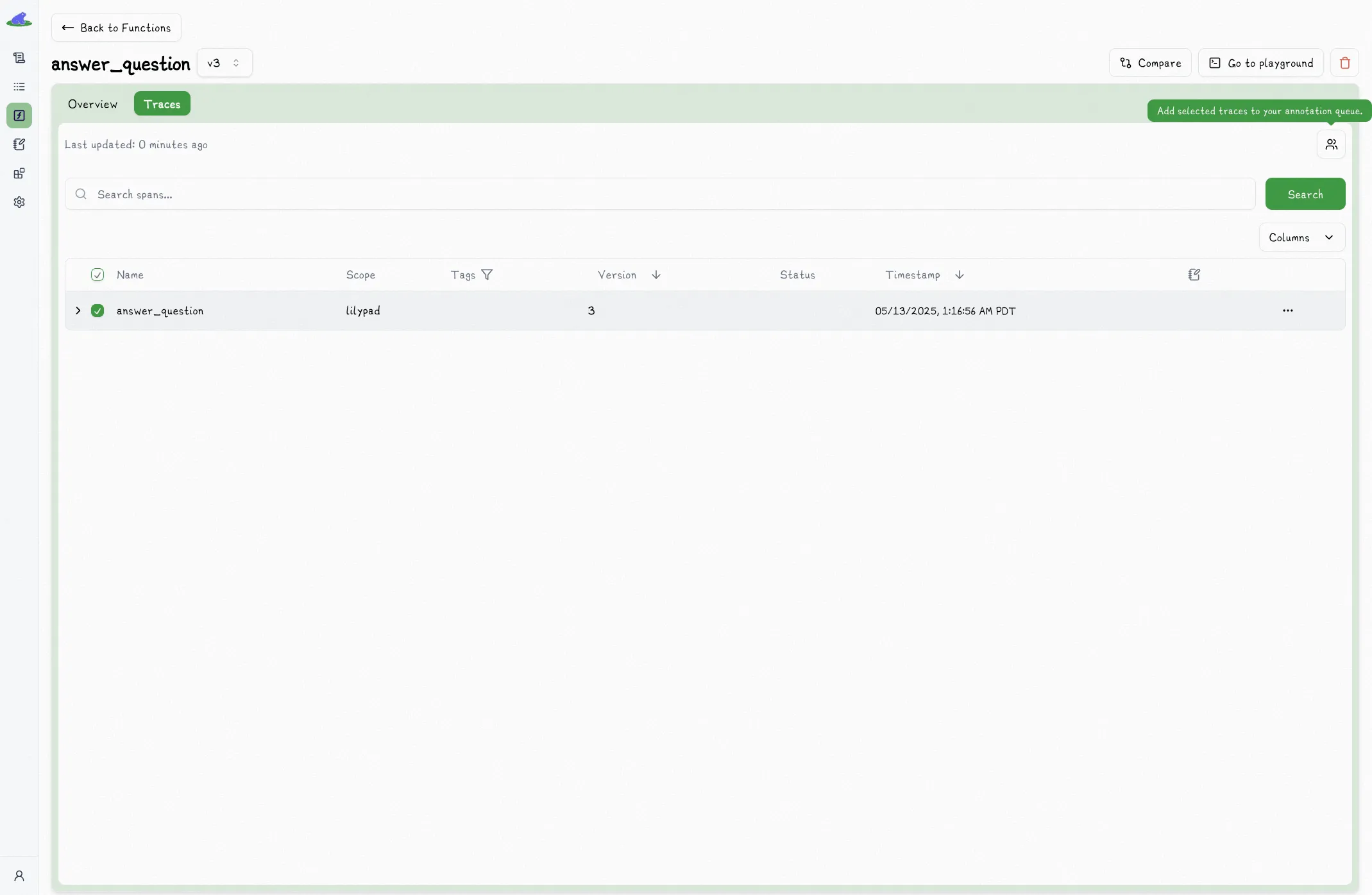Expand the answer_question trace row
The image size is (1372, 895).
coord(78,311)
